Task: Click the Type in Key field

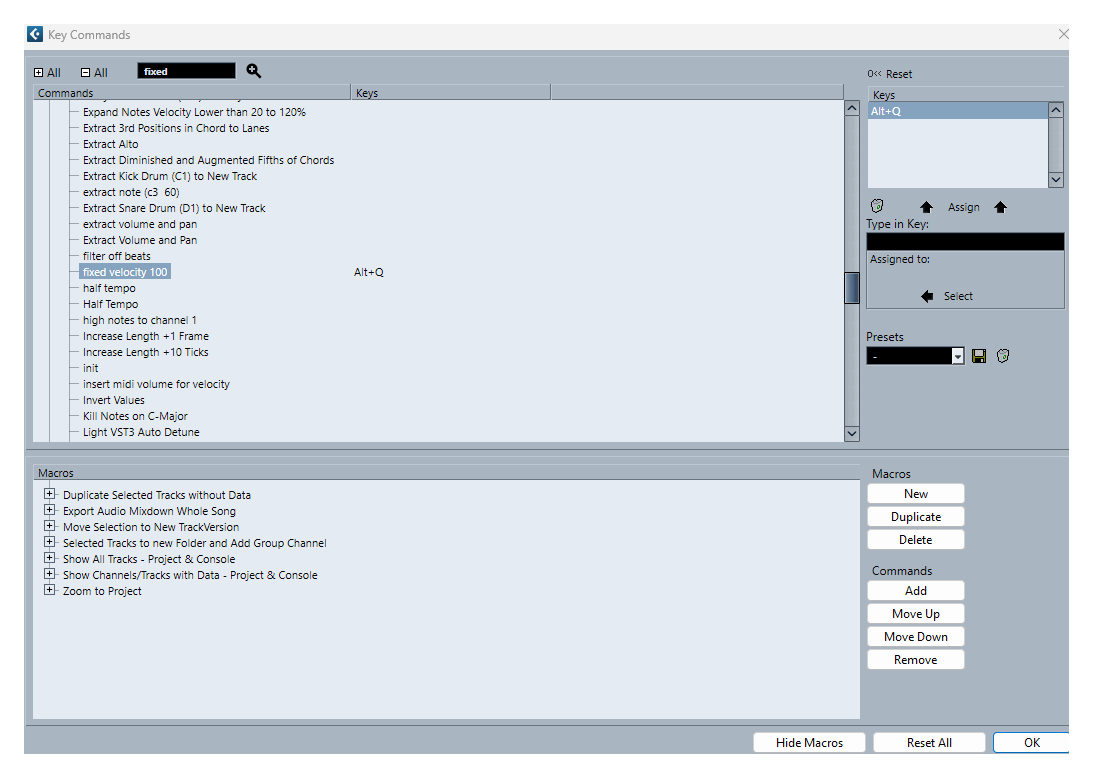Action: click(964, 241)
